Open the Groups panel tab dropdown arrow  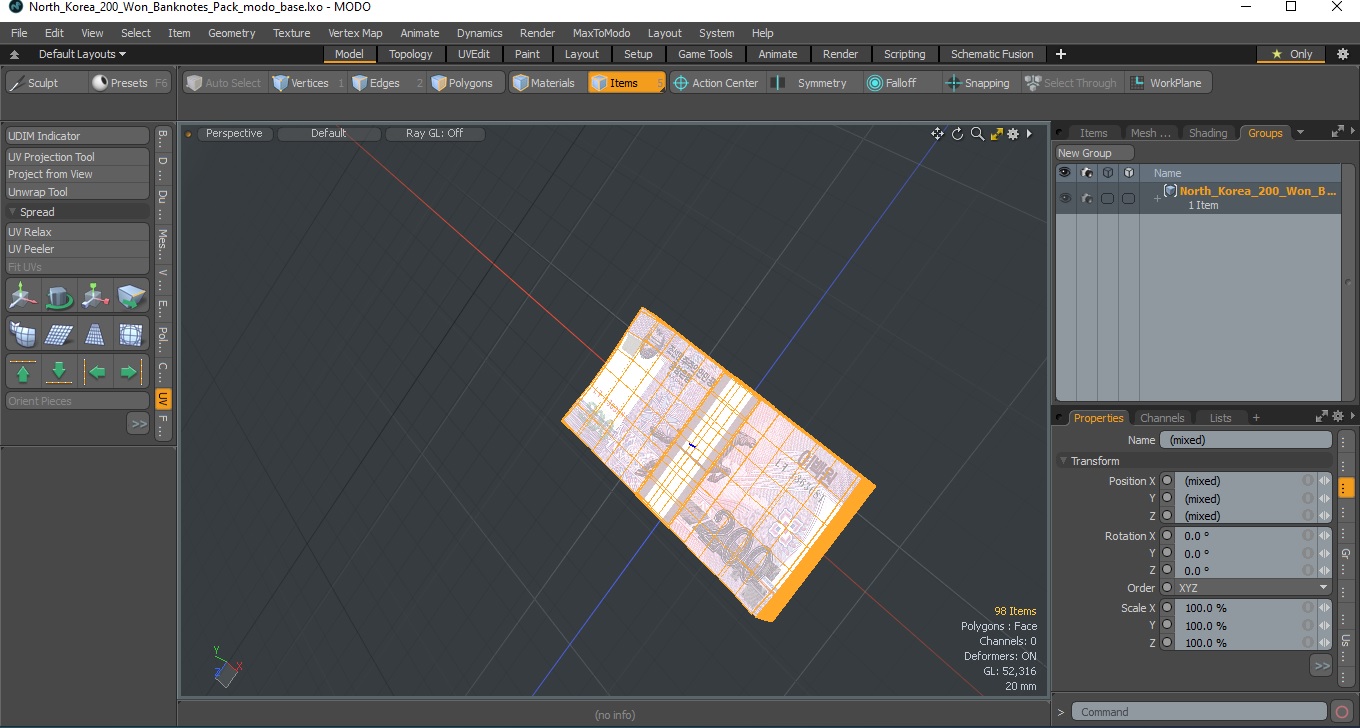click(x=1300, y=132)
